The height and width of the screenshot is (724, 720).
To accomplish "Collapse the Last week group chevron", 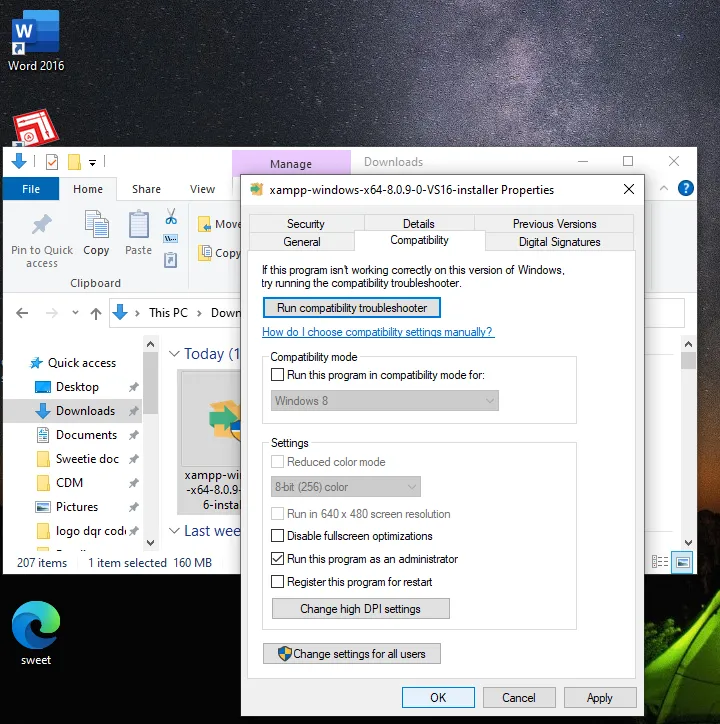I will pos(174,531).
